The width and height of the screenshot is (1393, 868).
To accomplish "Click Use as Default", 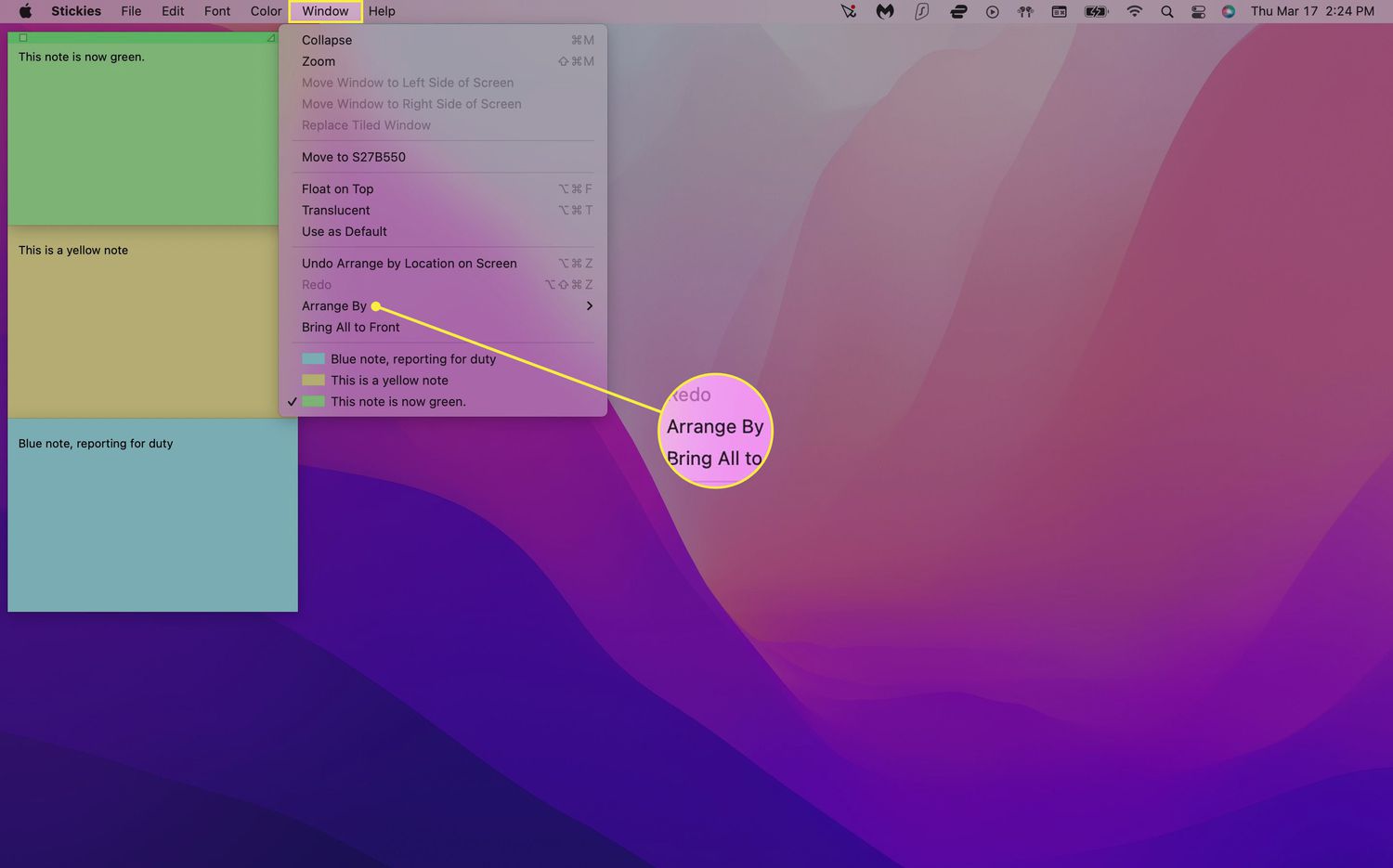I will click(344, 231).
